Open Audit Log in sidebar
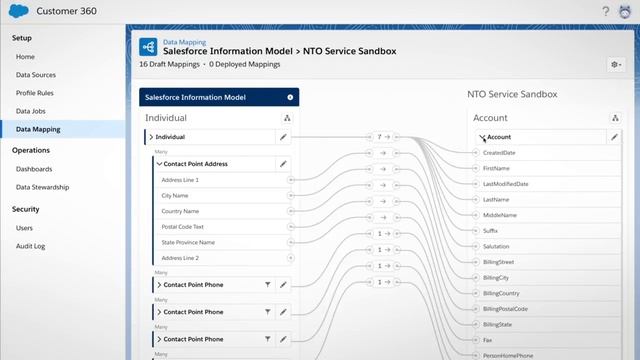Image resolution: width=640 pixels, height=360 pixels. (x=30, y=246)
